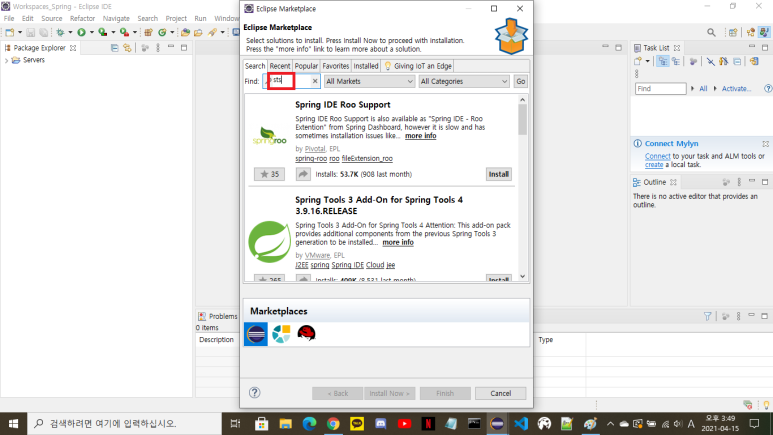Click the Eclipse toolbar search magnifier
Viewport: 773px width, 435px height.
[711, 33]
